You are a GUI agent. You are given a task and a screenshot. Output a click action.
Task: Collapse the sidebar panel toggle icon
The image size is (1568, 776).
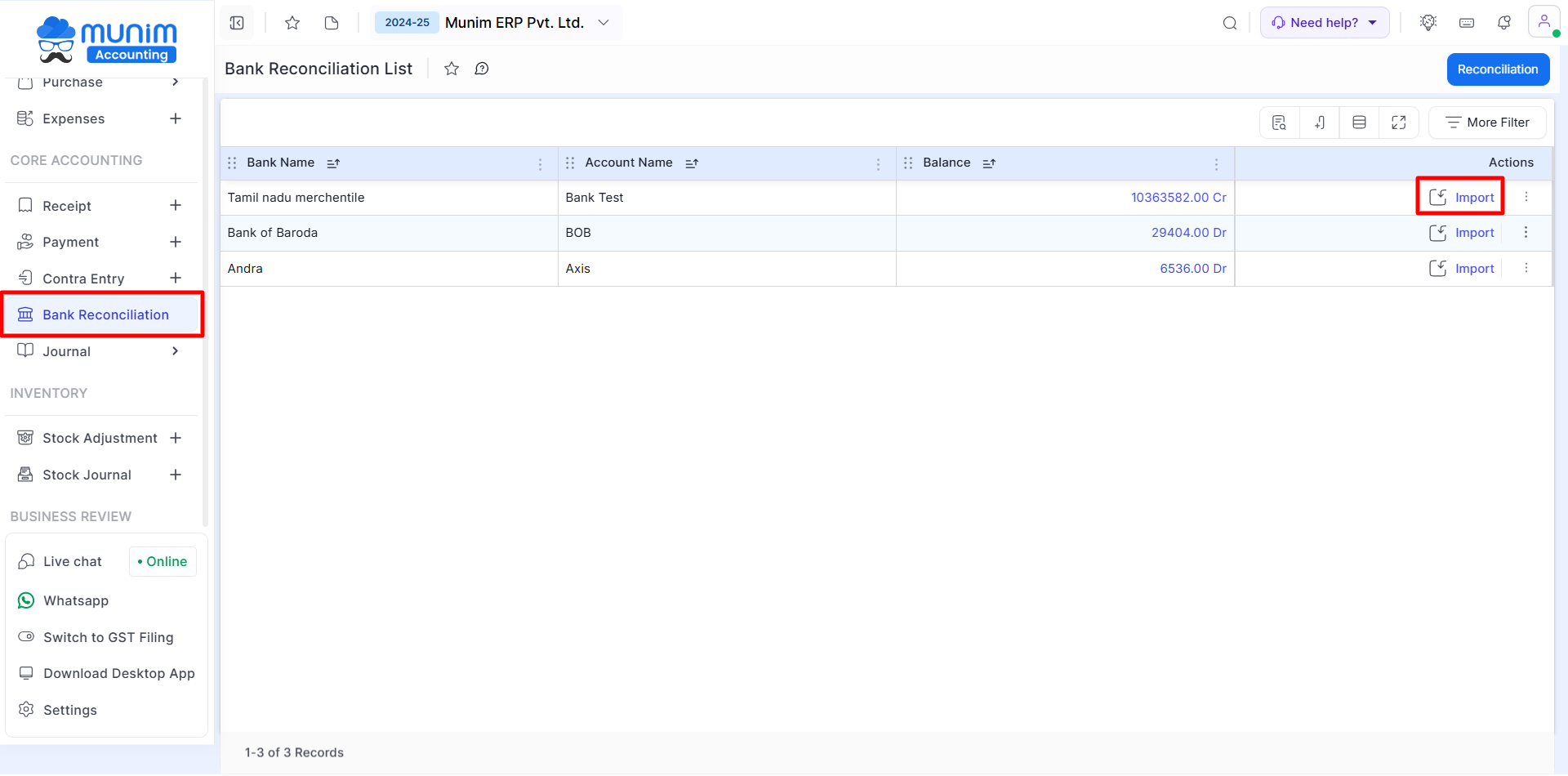pyautogui.click(x=237, y=23)
